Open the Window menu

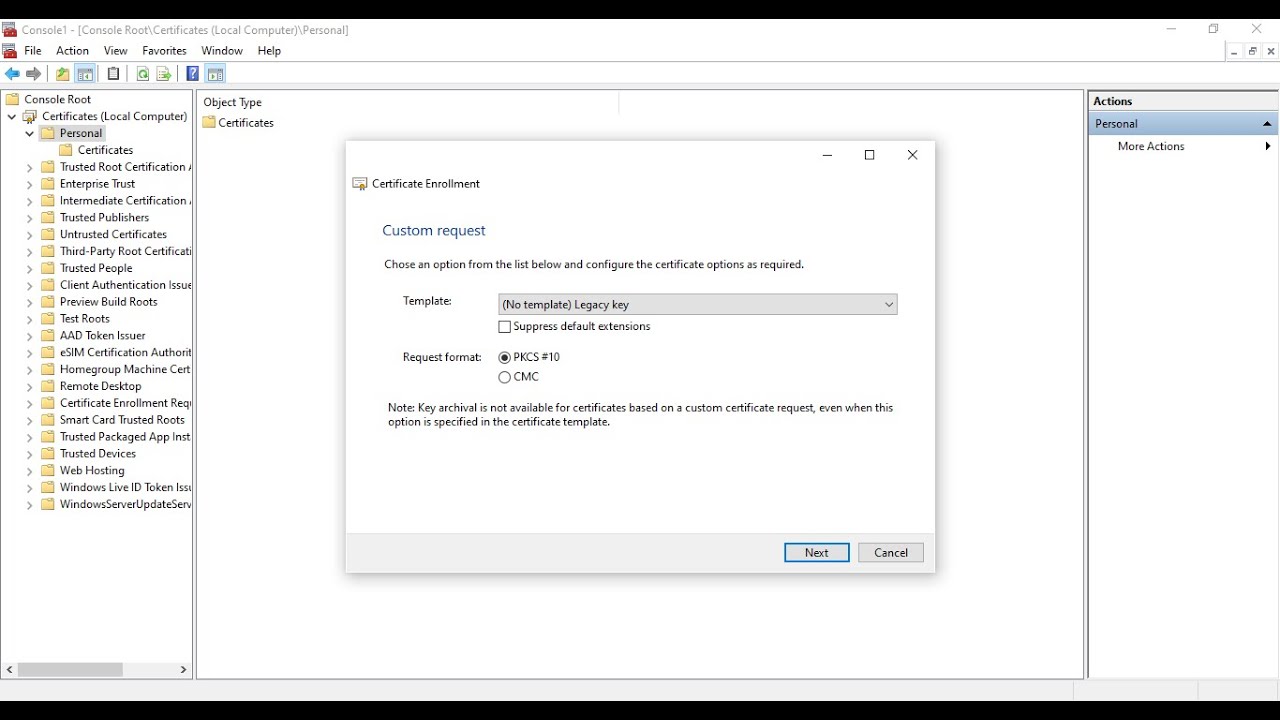(222, 51)
